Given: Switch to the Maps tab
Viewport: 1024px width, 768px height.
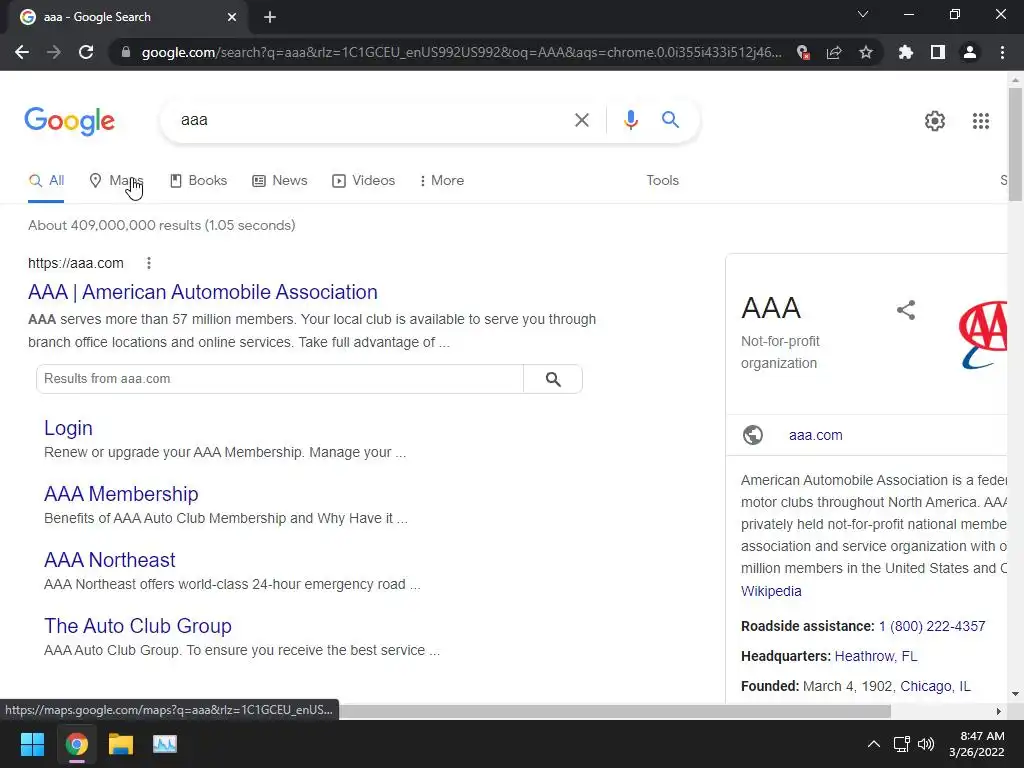Looking at the screenshot, I should coord(116,181).
